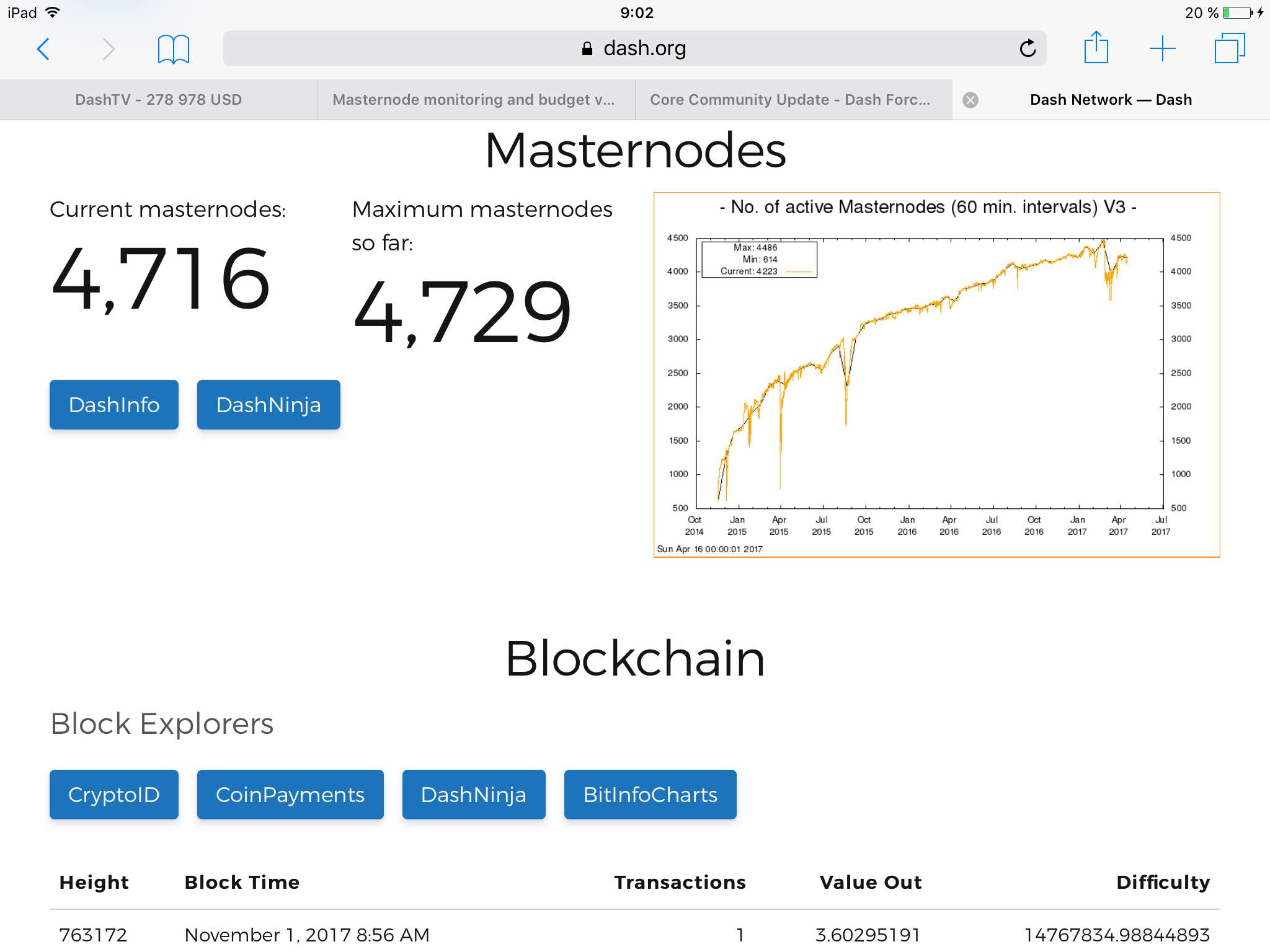Tap the Difficulty column header
The width and height of the screenshot is (1270, 952).
[1163, 882]
